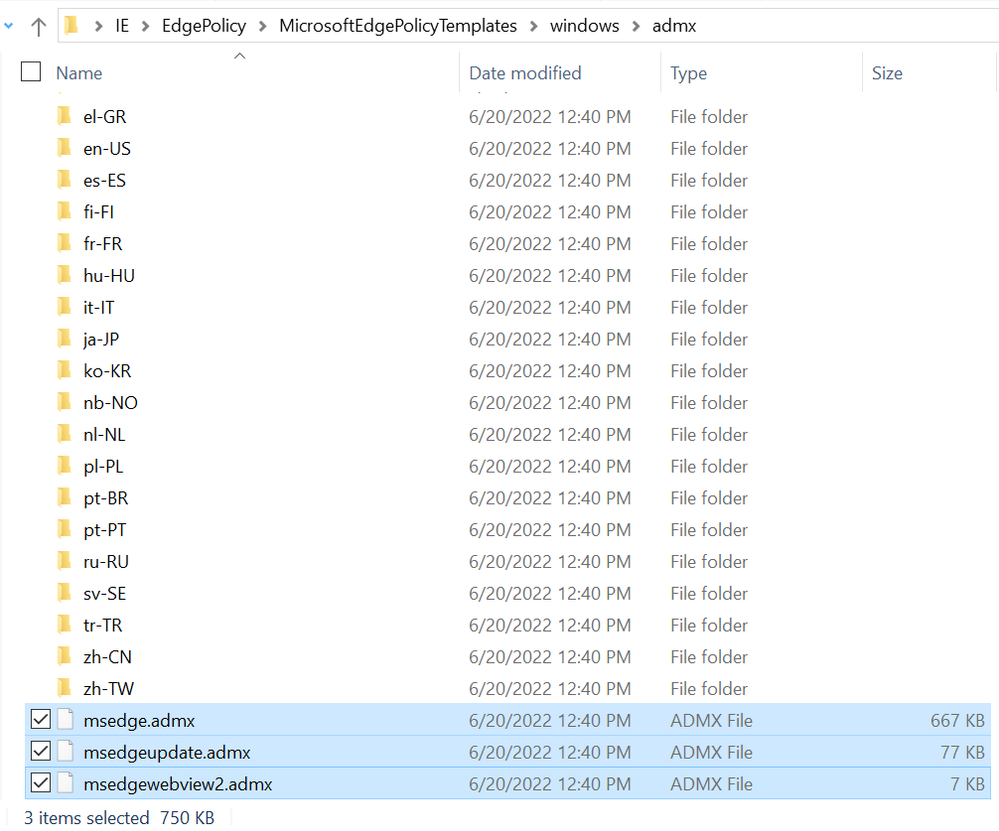Screen dimensions: 999x831
Task: Click the date modified of fr-FR folder
Action: click(x=550, y=244)
